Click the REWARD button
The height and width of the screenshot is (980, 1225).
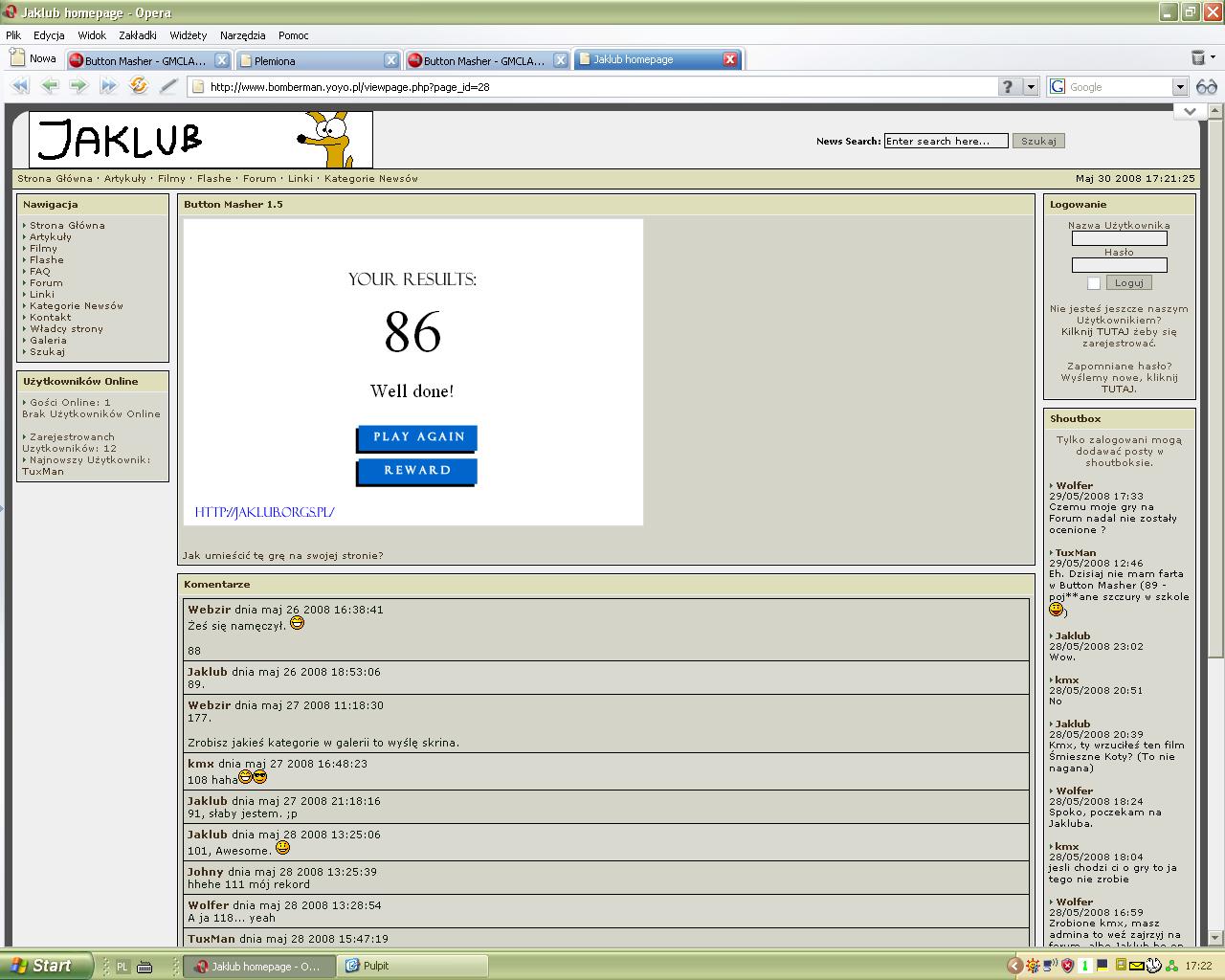[x=417, y=471]
